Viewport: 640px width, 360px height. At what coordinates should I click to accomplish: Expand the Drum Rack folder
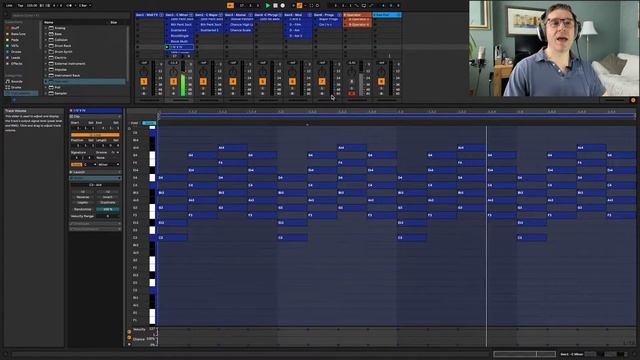[46, 46]
